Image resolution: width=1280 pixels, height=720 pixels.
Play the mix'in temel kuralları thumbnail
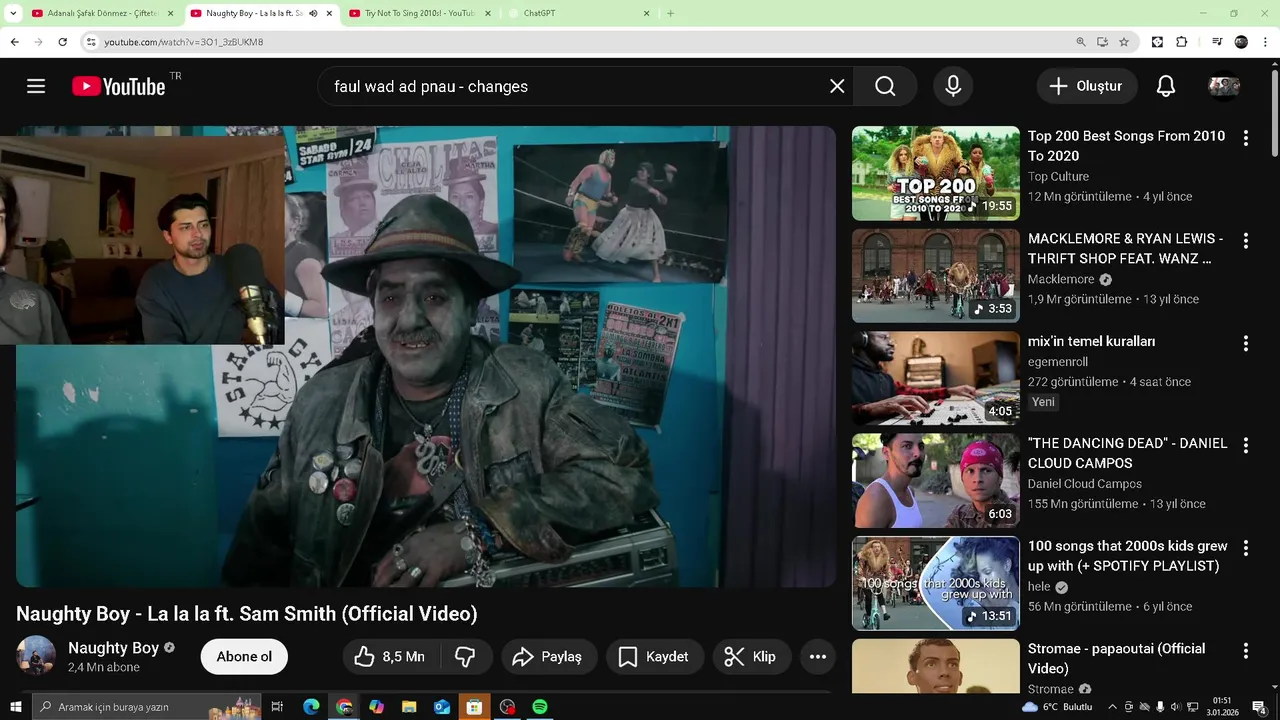[x=936, y=378]
